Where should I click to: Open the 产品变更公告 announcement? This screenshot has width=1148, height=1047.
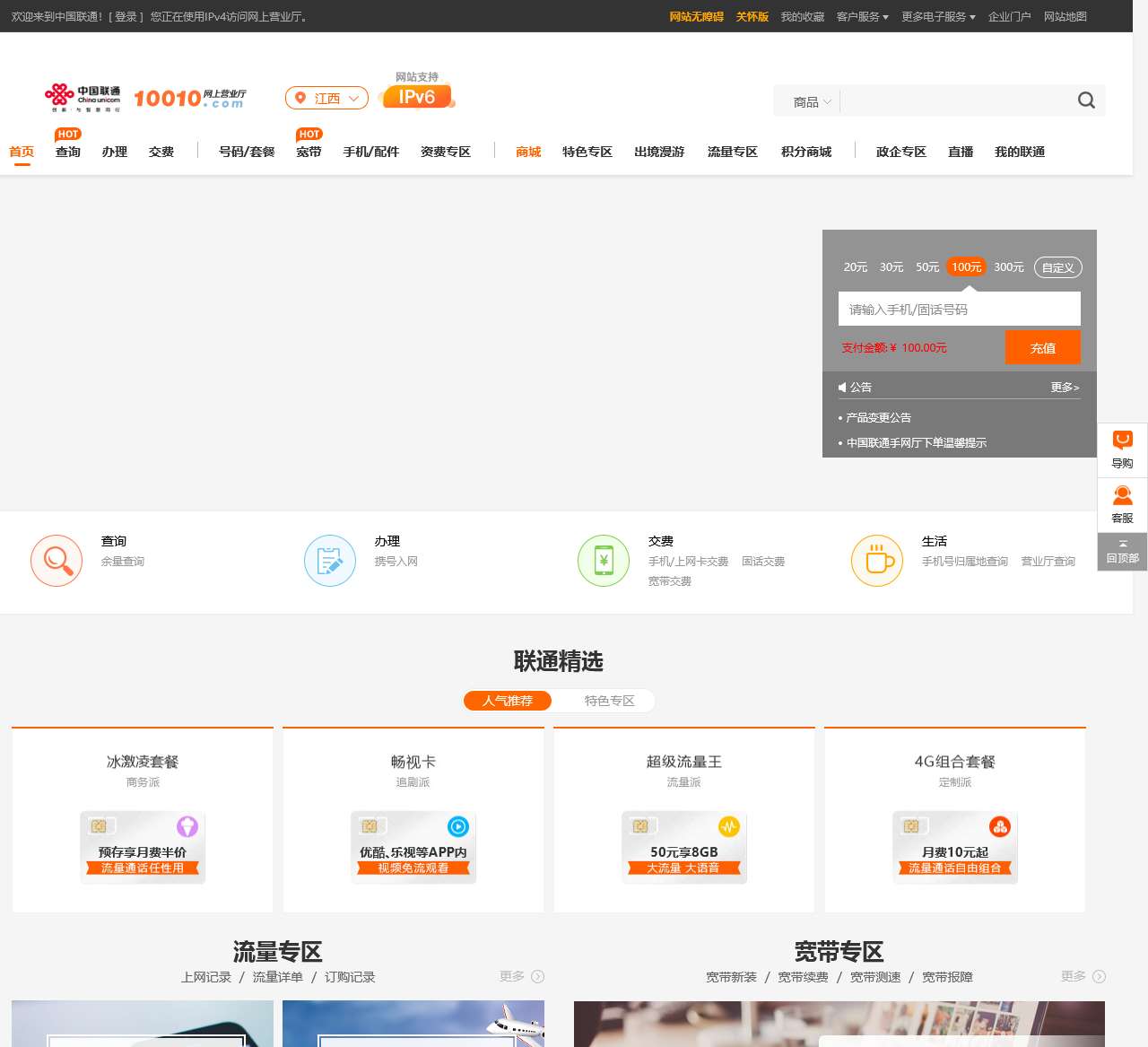click(x=879, y=417)
